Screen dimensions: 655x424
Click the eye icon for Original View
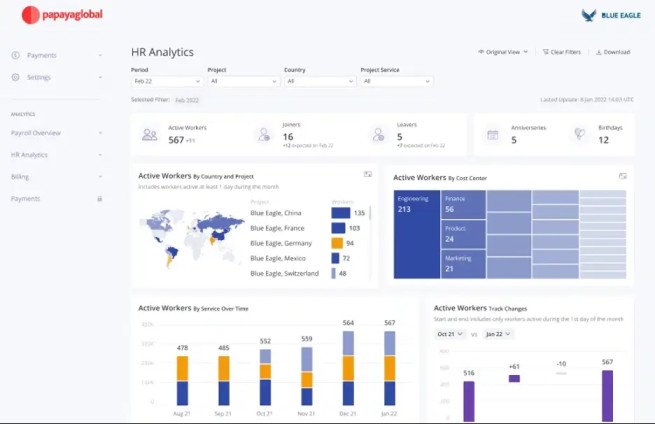[481, 52]
